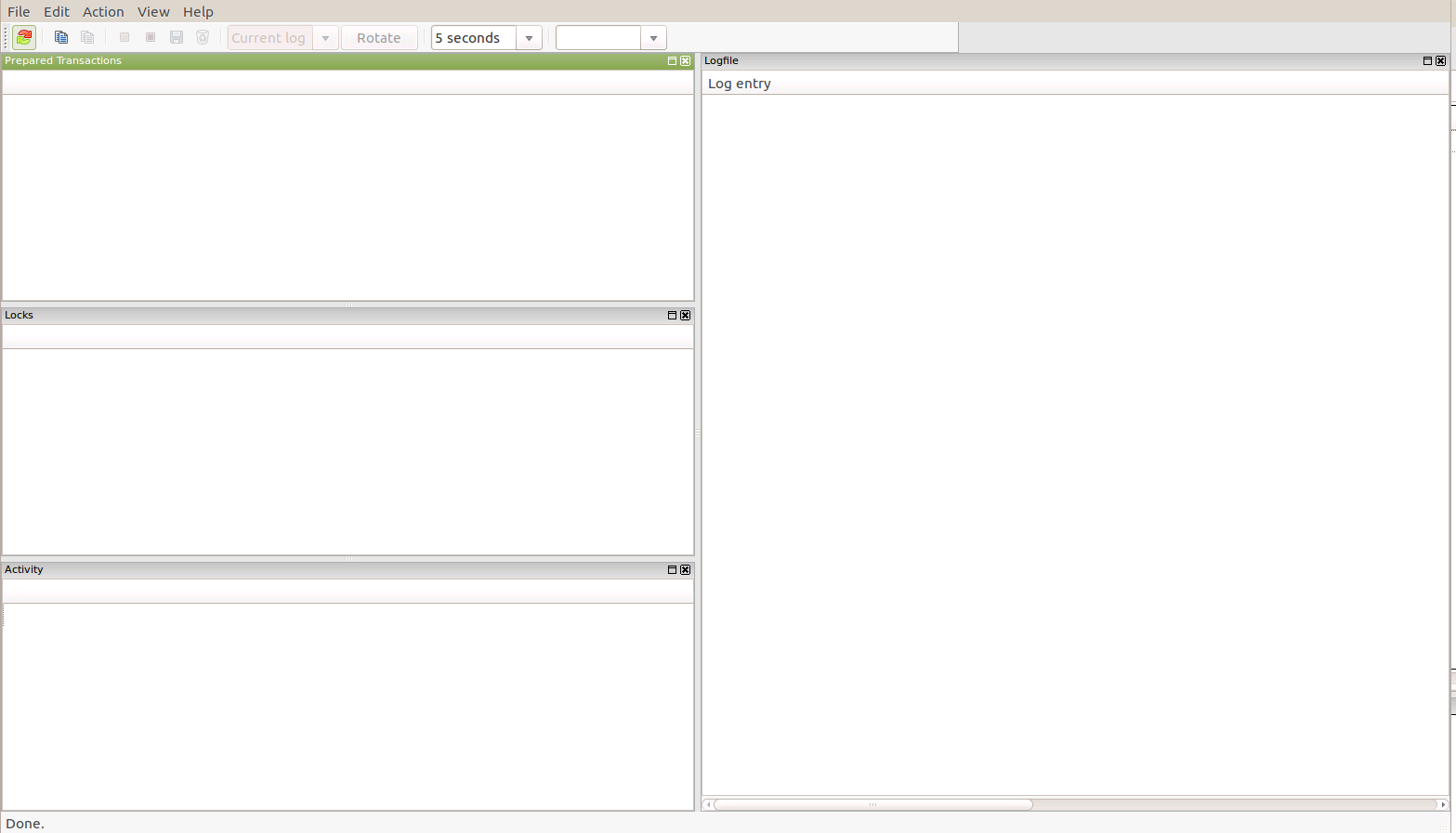Screen dimensions: 1456x833
Task: Open the File menu
Action: (x=19, y=11)
